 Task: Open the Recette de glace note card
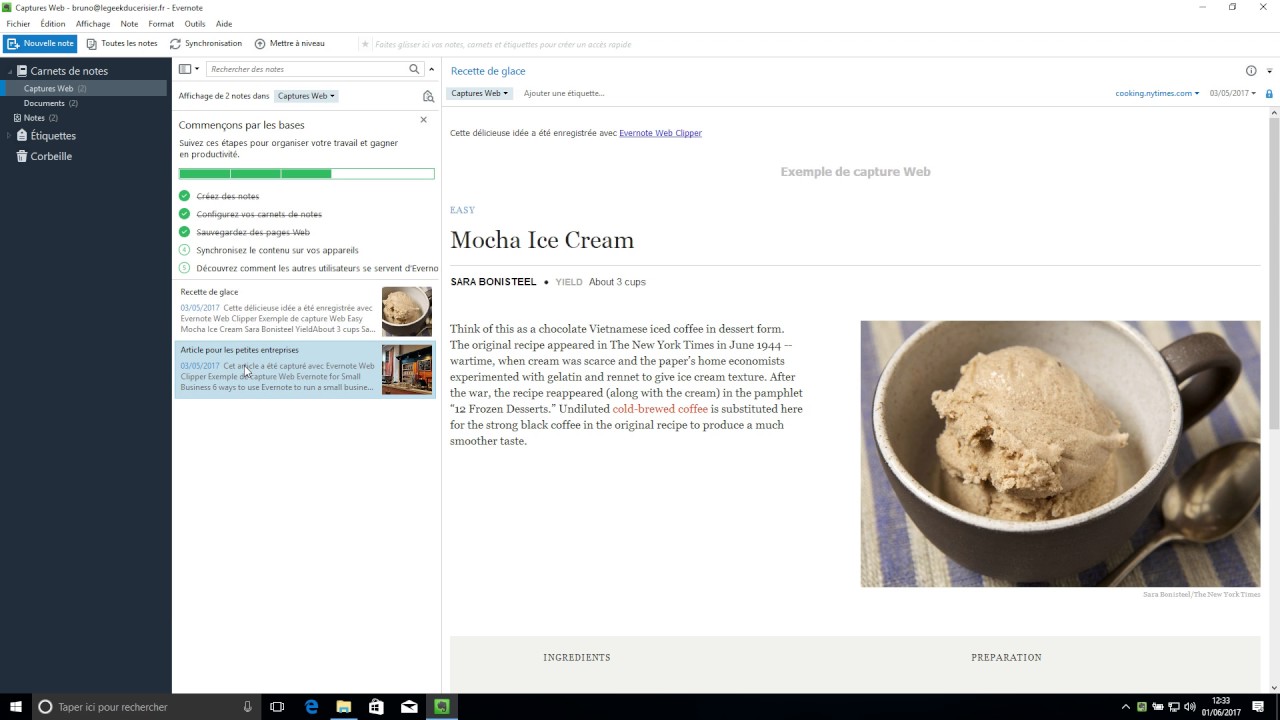(x=306, y=311)
